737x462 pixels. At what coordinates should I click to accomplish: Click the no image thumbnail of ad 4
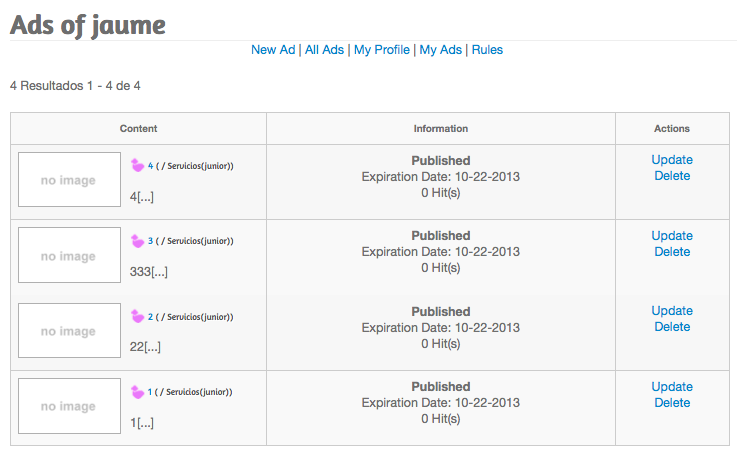tap(70, 180)
